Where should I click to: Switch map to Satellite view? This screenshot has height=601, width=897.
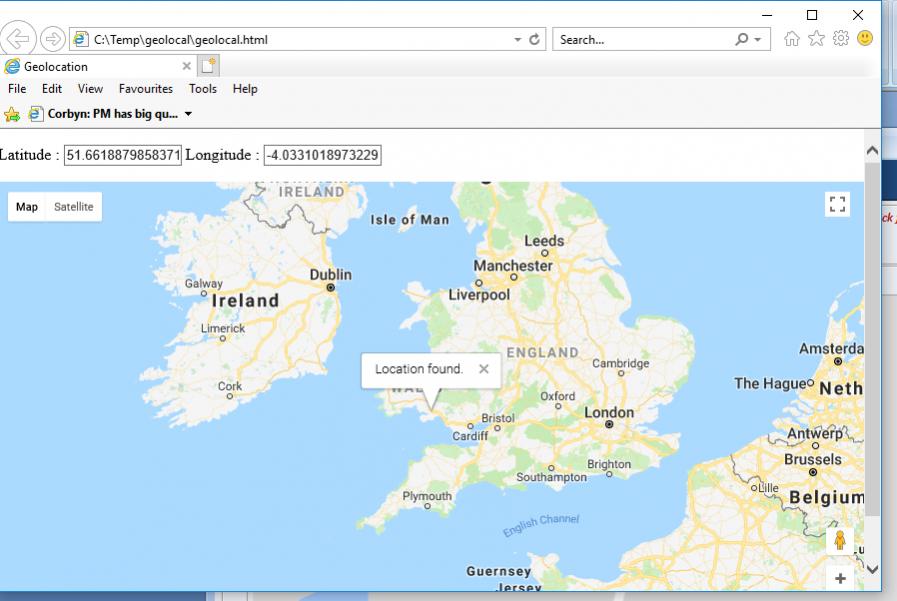(74, 206)
